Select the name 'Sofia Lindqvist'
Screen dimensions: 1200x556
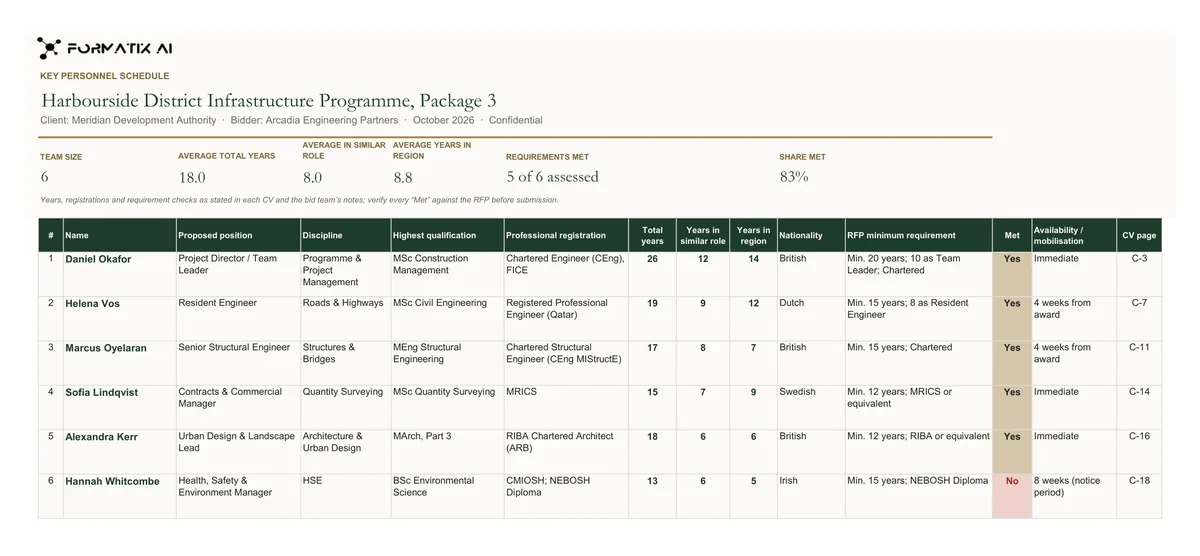(x=102, y=392)
